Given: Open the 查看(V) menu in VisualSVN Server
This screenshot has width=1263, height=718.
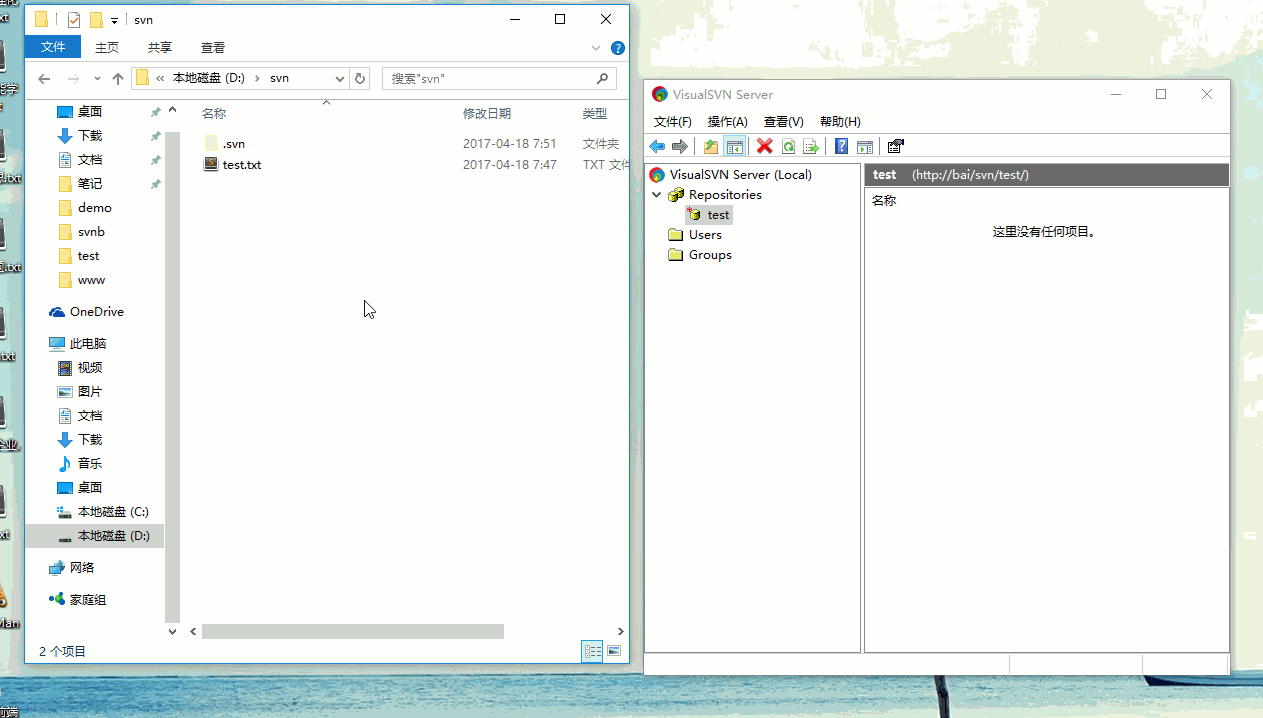Looking at the screenshot, I should [784, 122].
